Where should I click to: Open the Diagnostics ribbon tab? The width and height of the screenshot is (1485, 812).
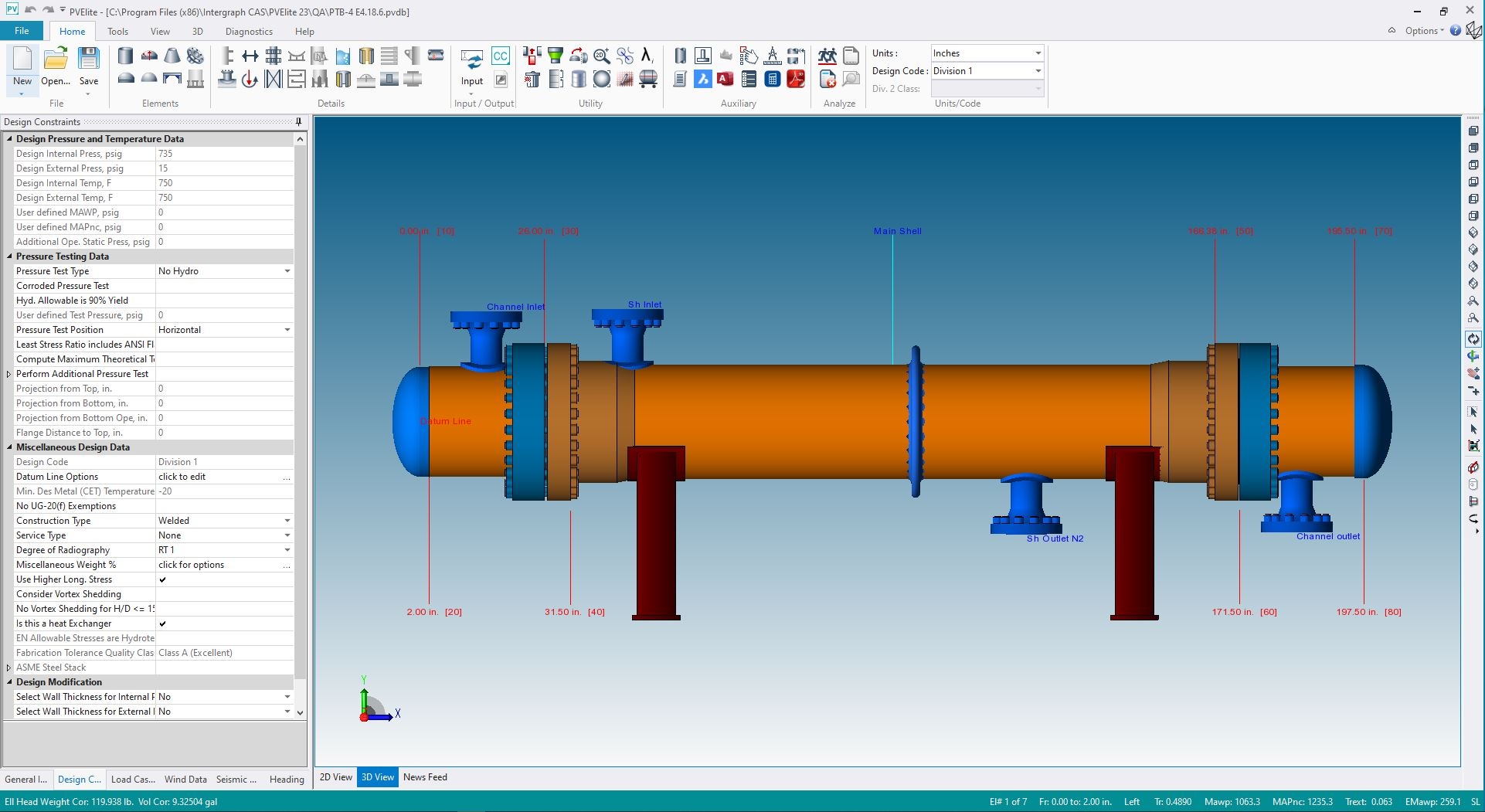249,32
